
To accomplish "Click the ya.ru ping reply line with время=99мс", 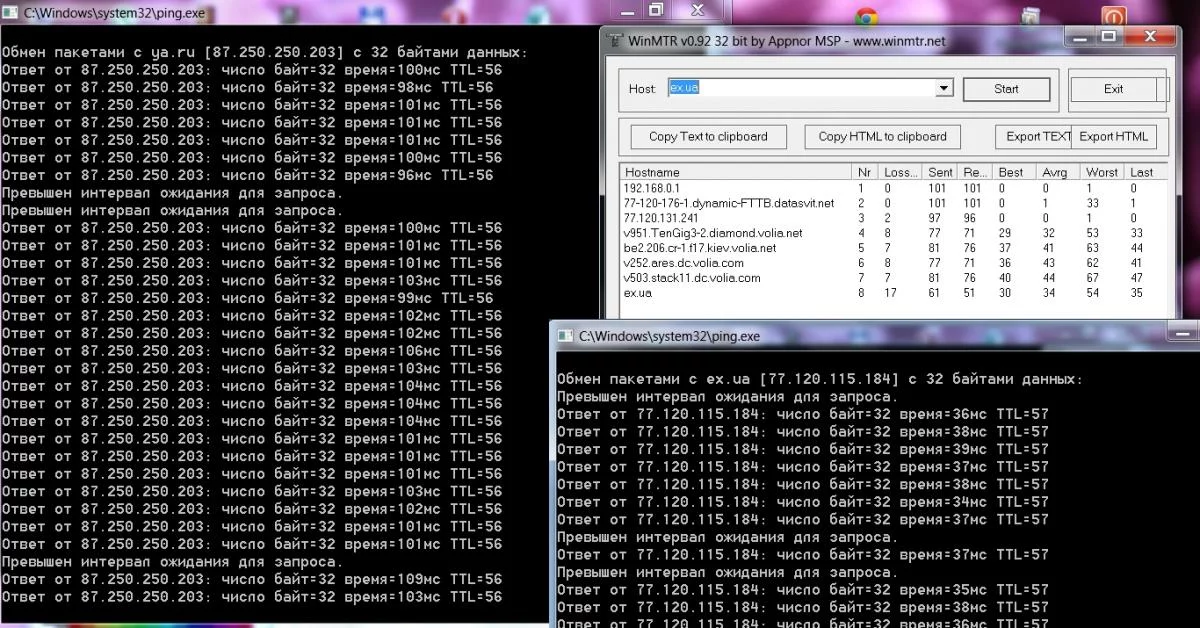I will [247, 298].
